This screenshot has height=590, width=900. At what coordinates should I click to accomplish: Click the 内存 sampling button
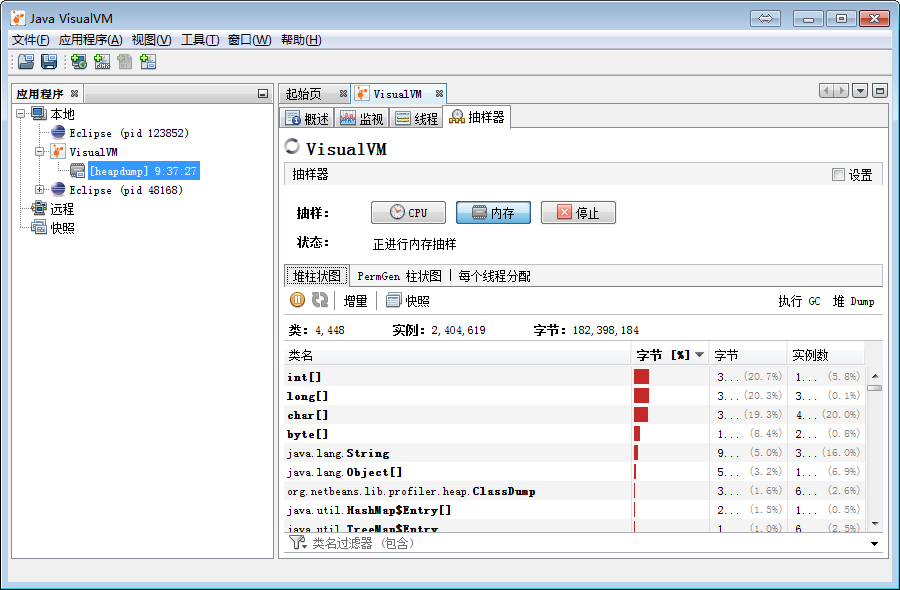pyautogui.click(x=493, y=212)
